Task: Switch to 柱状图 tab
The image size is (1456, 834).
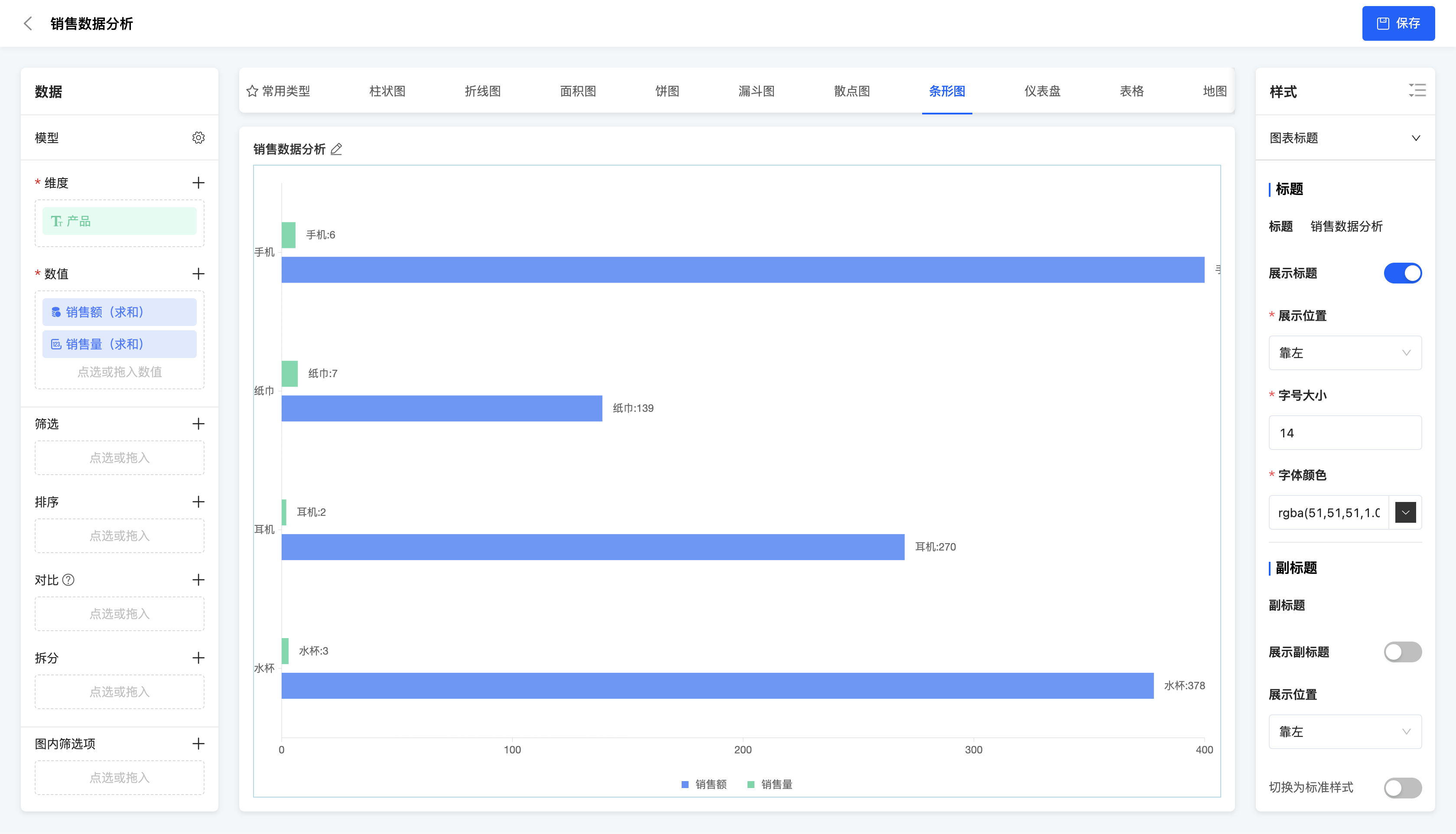Action: click(387, 91)
